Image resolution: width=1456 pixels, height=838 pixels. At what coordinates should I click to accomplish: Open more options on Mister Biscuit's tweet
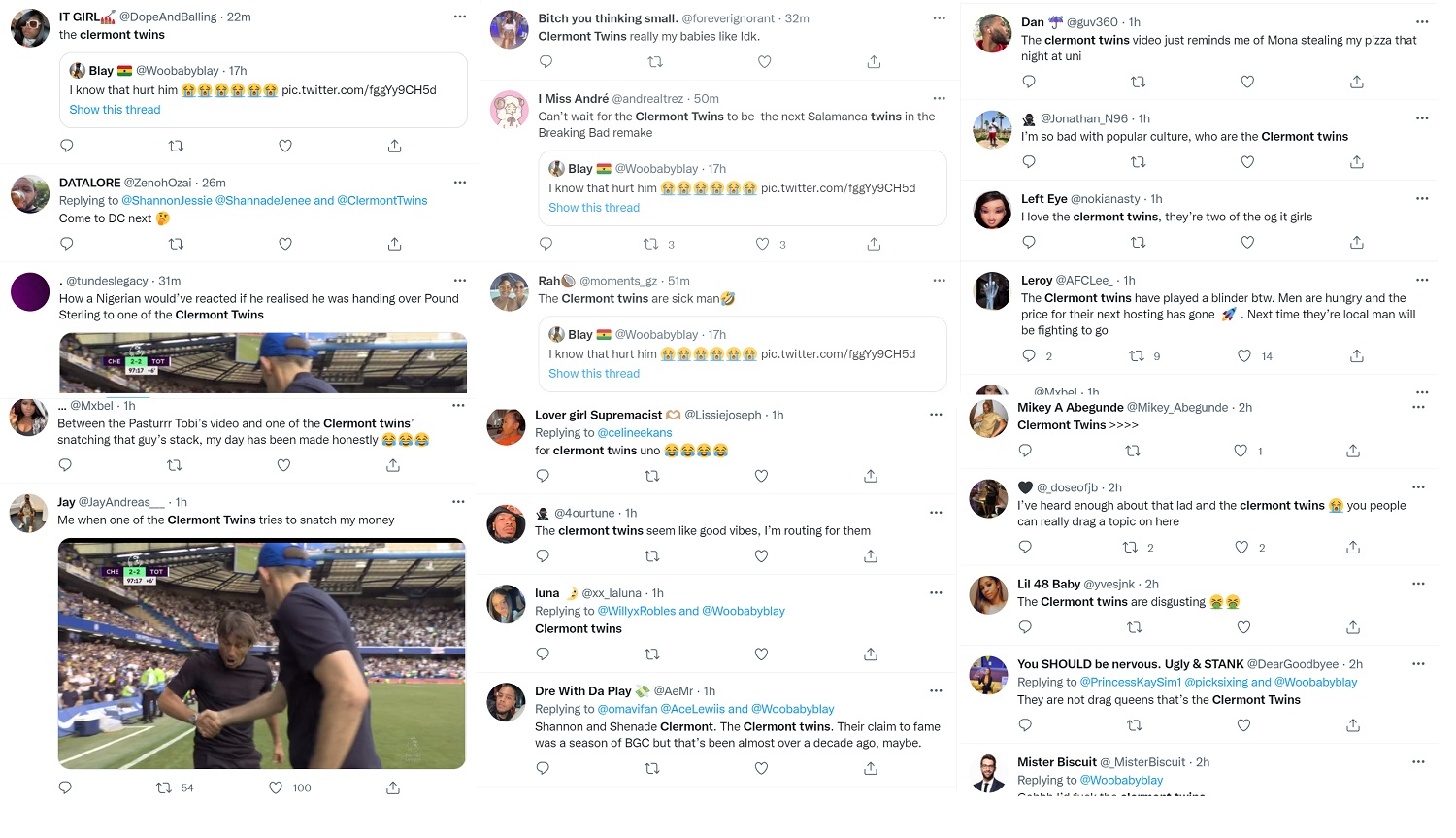[x=1418, y=762]
